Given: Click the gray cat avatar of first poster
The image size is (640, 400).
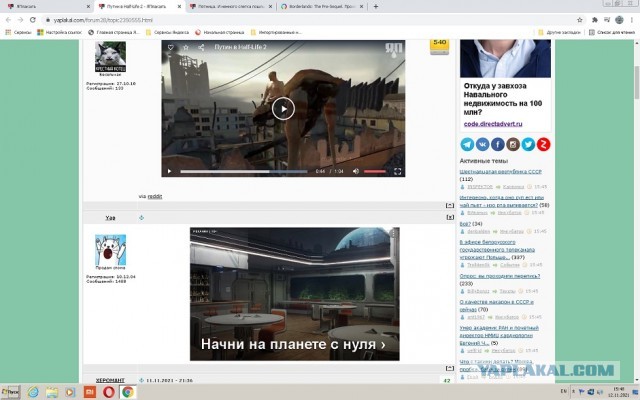Looking at the screenshot, I should pyautogui.click(x=110, y=57).
